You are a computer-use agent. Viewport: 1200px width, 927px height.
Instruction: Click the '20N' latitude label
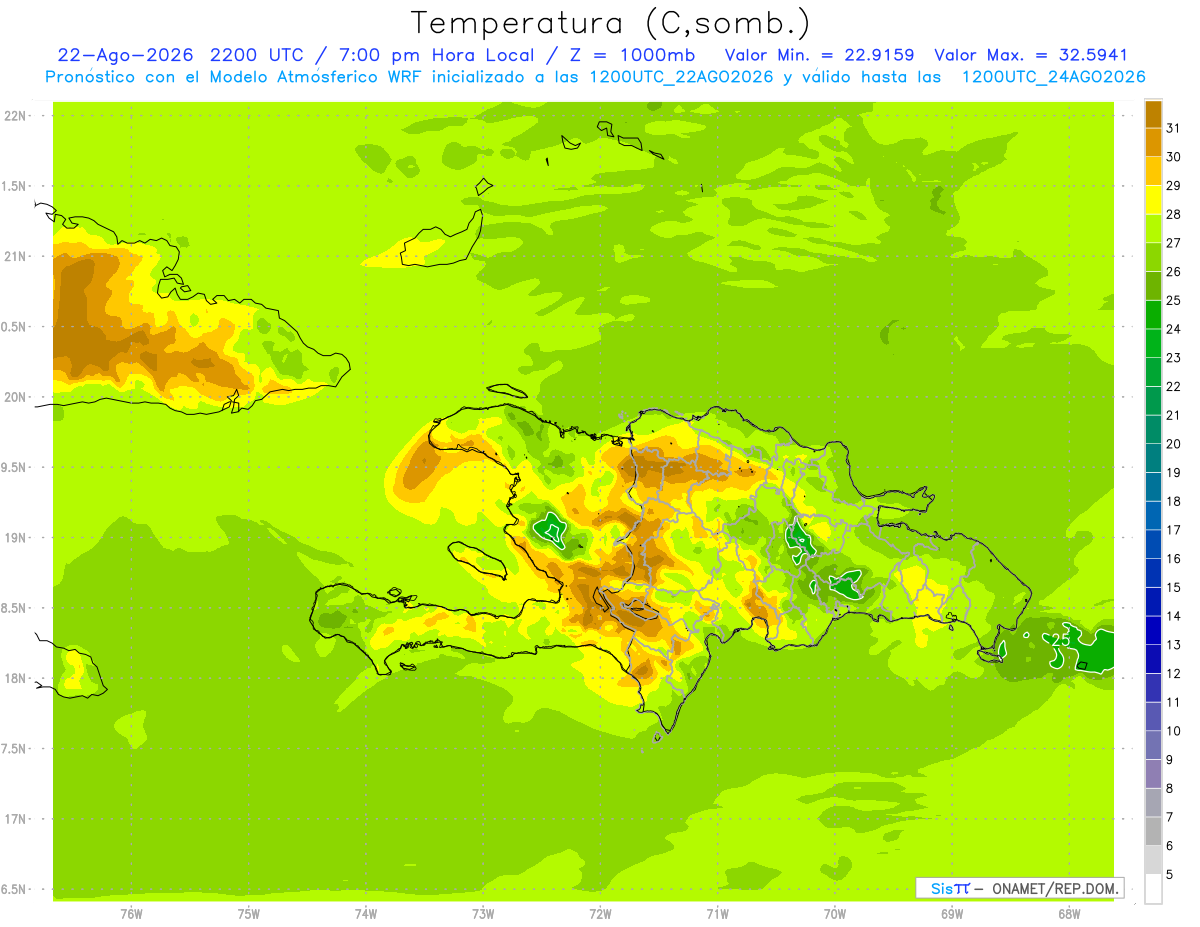16,397
